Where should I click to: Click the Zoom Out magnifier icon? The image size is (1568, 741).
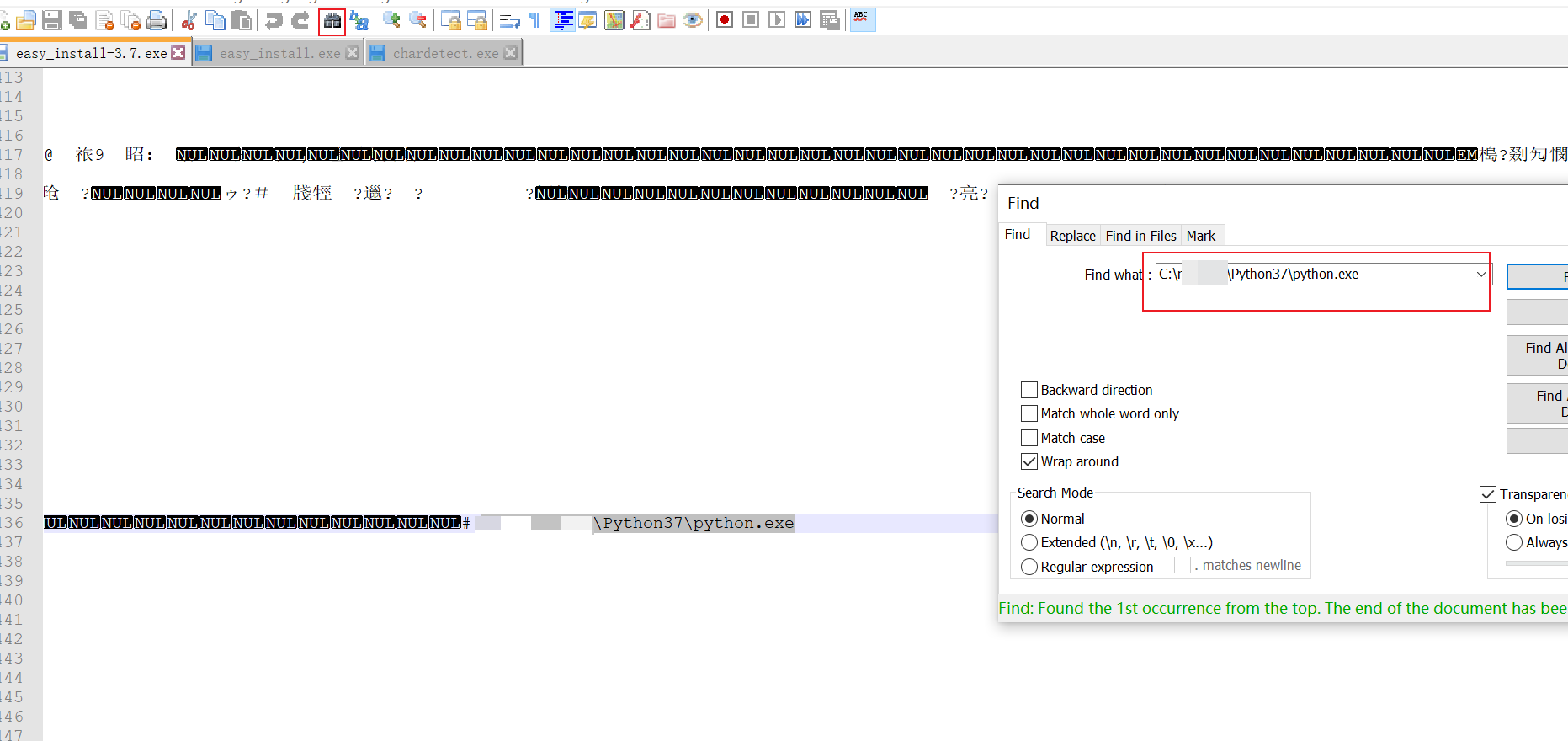pos(417,20)
